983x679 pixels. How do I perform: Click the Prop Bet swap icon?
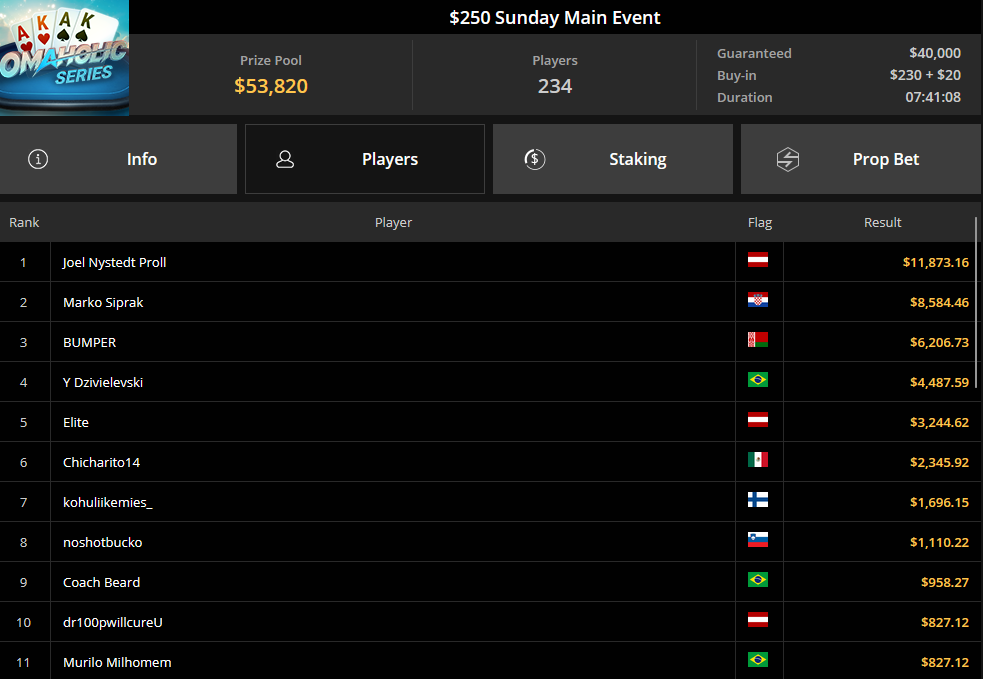pos(787,159)
